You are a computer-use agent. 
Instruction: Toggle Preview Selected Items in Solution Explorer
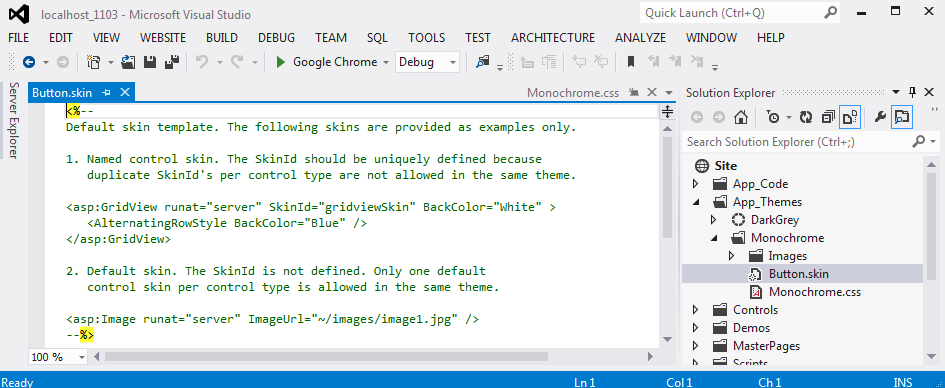pos(902,117)
